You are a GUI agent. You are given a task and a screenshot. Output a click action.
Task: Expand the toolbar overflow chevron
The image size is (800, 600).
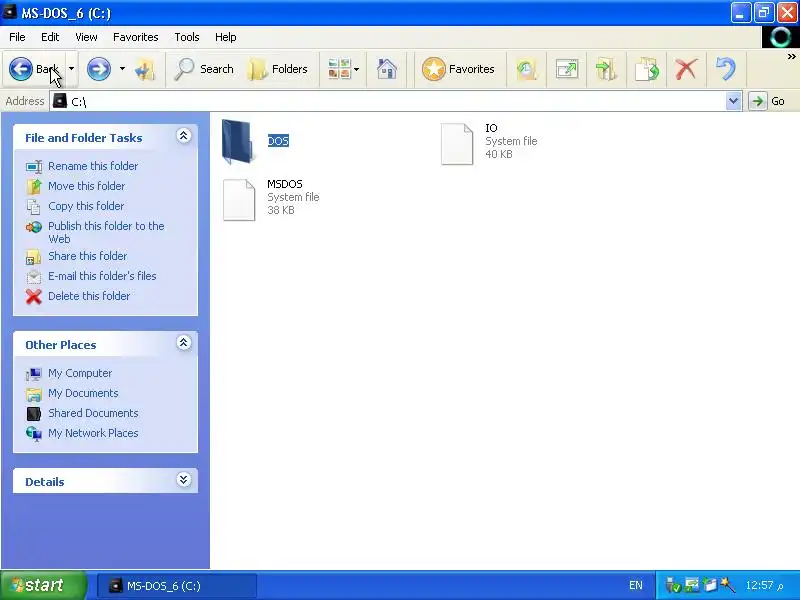(791, 56)
